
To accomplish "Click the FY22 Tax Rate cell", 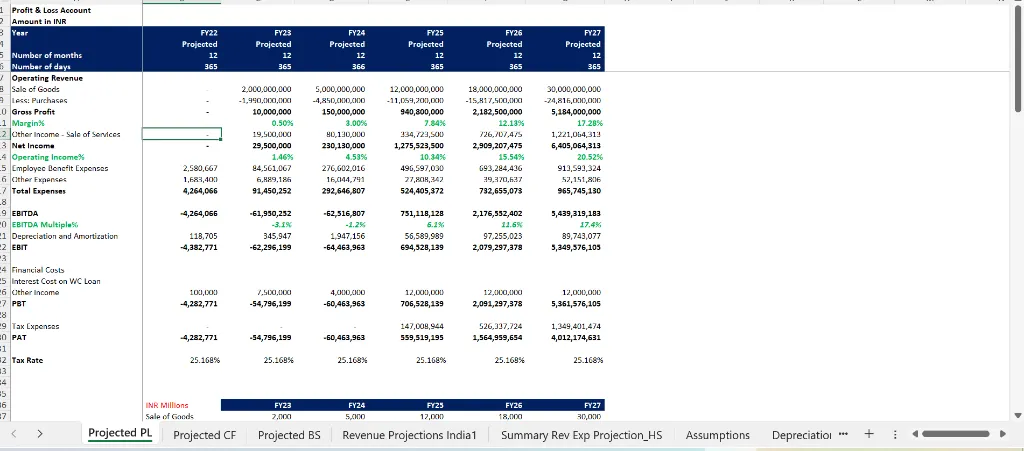I will point(203,360).
